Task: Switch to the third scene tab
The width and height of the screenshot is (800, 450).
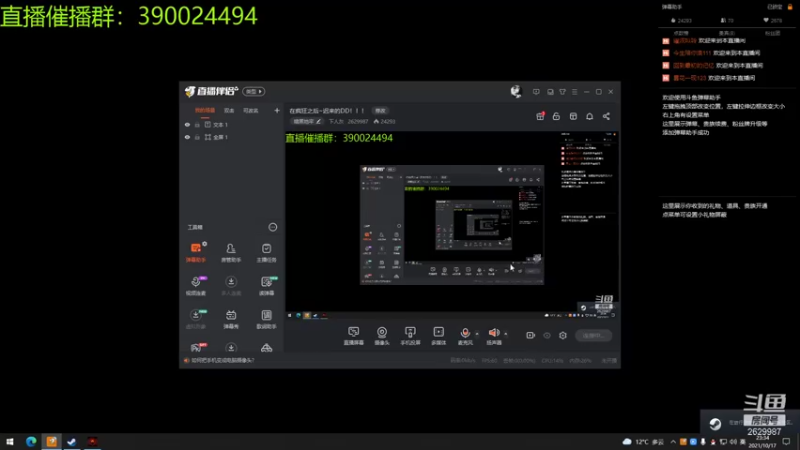Action: (x=251, y=111)
